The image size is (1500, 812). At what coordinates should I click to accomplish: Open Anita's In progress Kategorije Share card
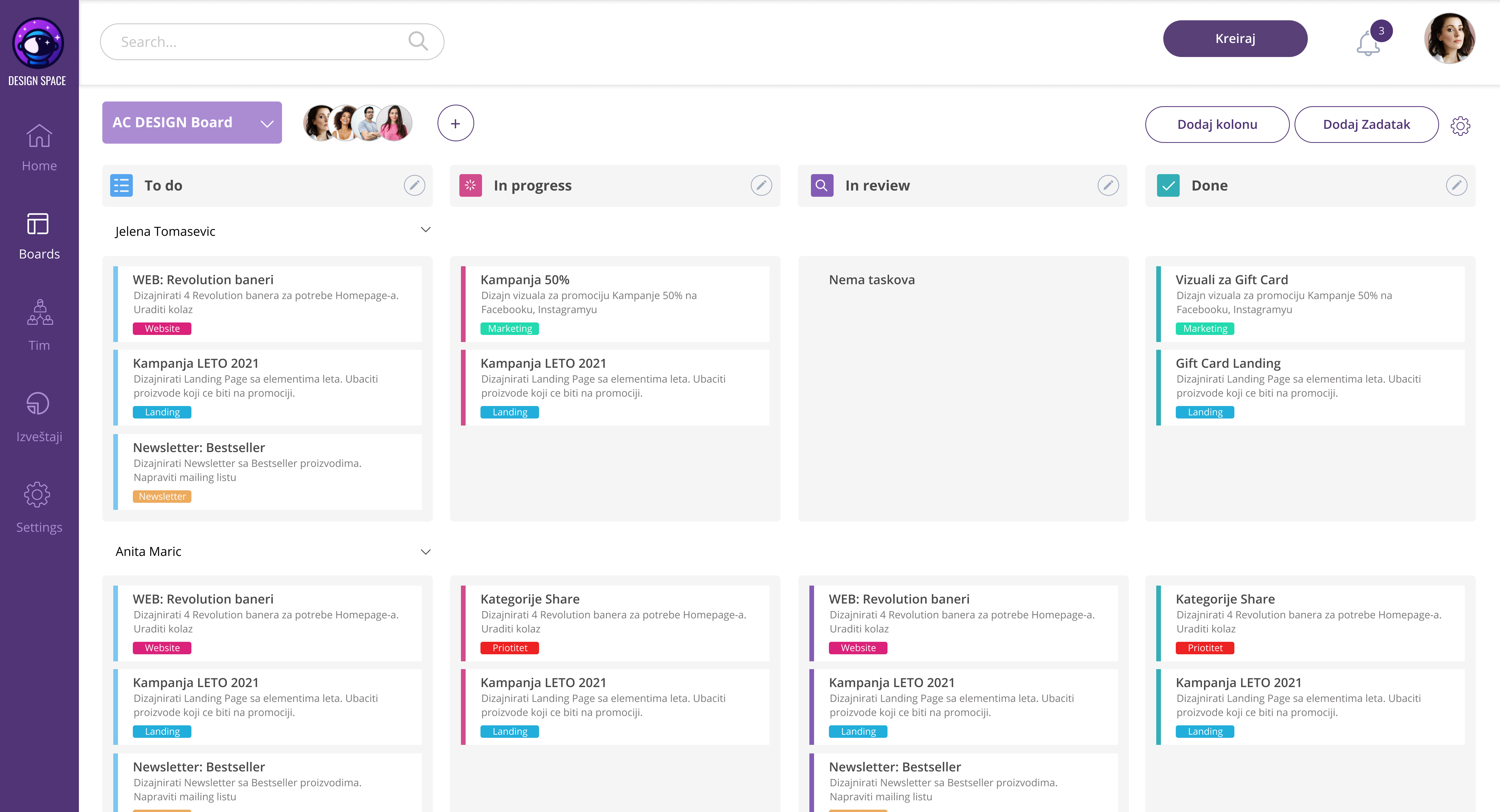coord(615,623)
